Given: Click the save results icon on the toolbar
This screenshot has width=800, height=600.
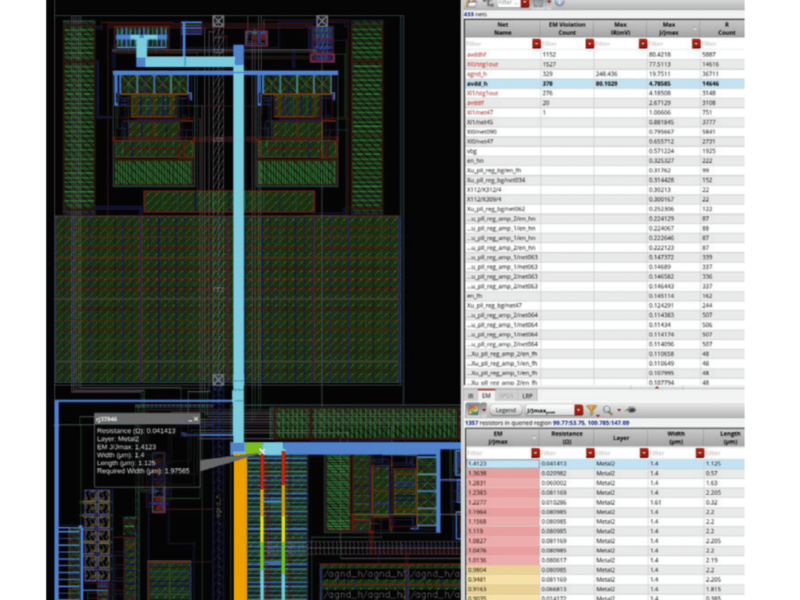Looking at the screenshot, I should tap(471, 5).
